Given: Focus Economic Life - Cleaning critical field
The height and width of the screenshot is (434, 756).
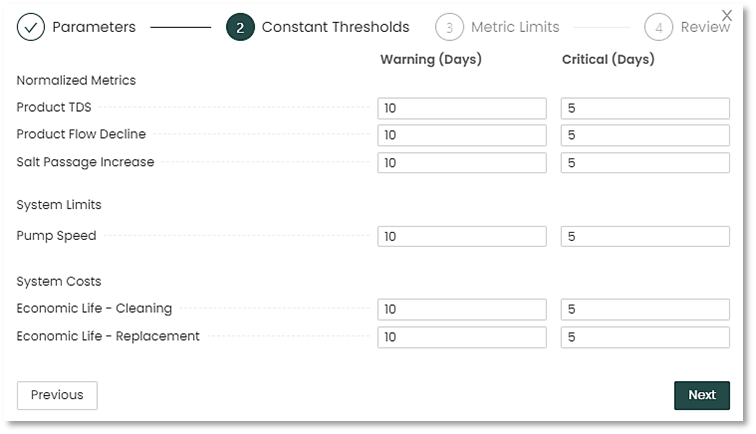Looking at the screenshot, I should pyautogui.click(x=645, y=310).
